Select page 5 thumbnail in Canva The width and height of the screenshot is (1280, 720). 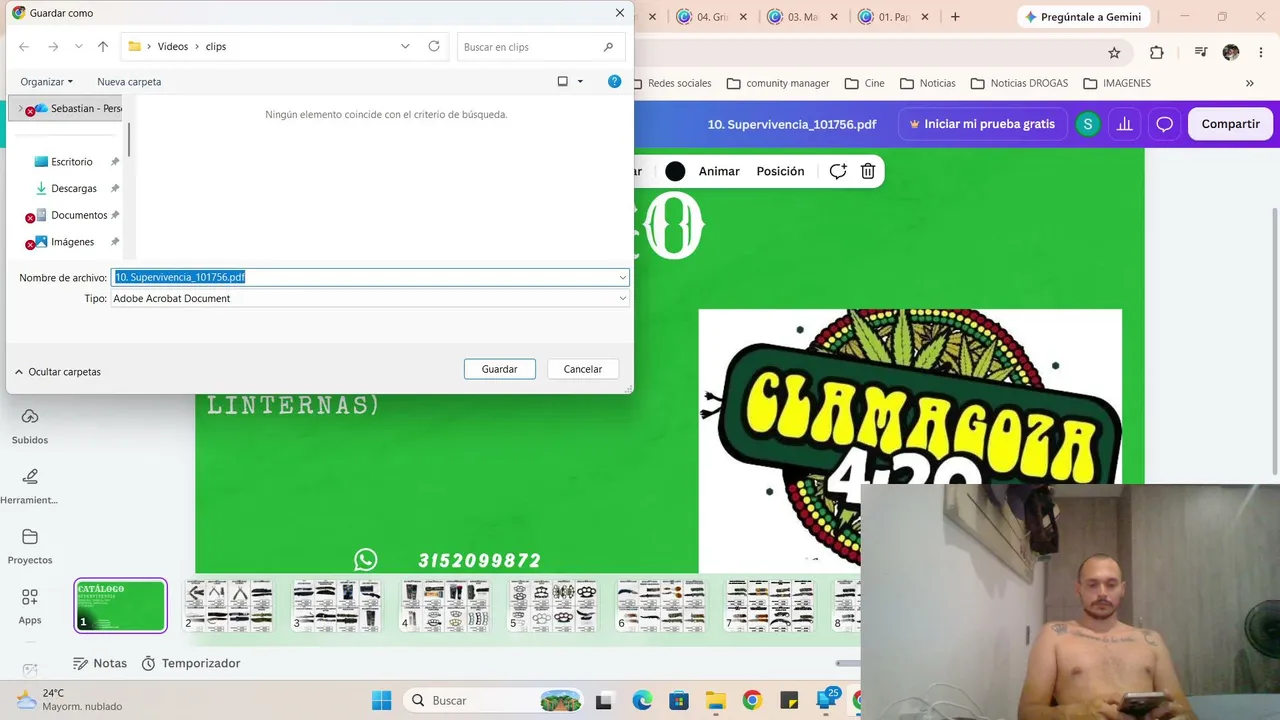553,606
